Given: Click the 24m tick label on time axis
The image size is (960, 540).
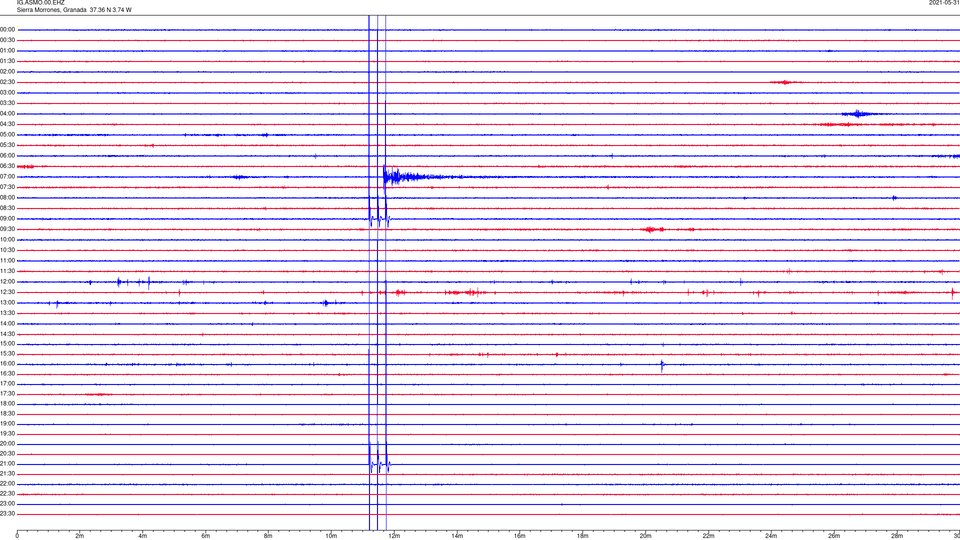Looking at the screenshot, I should click(771, 536).
